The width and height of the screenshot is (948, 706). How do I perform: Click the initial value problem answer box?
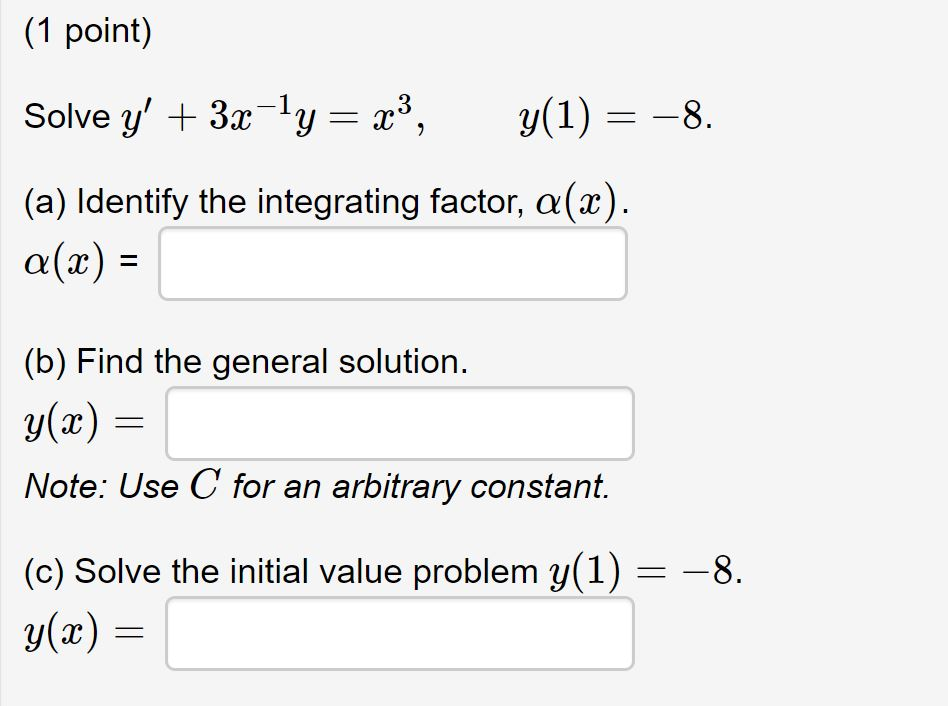pos(400,633)
